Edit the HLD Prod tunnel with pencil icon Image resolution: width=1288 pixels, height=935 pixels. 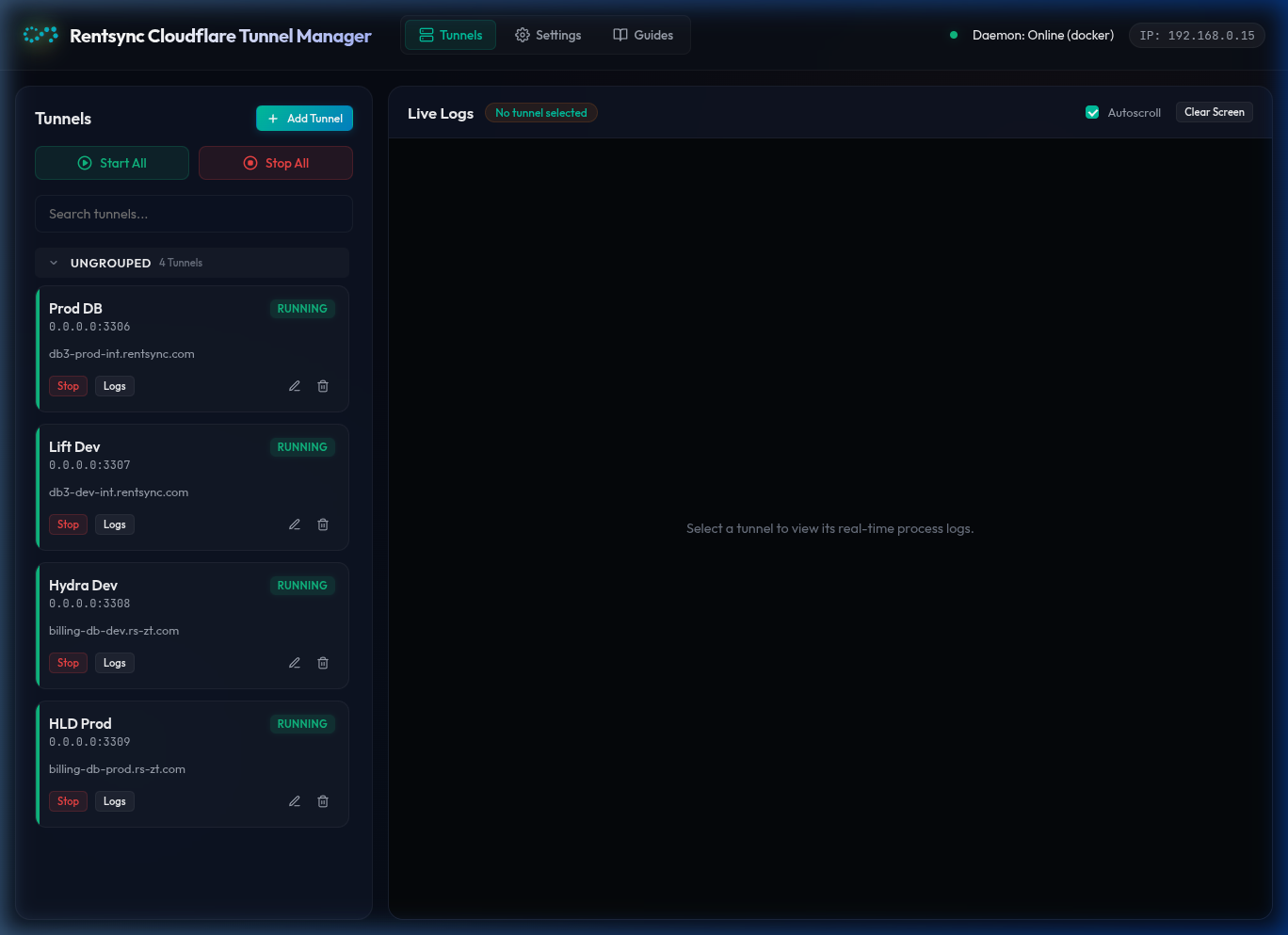click(295, 801)
